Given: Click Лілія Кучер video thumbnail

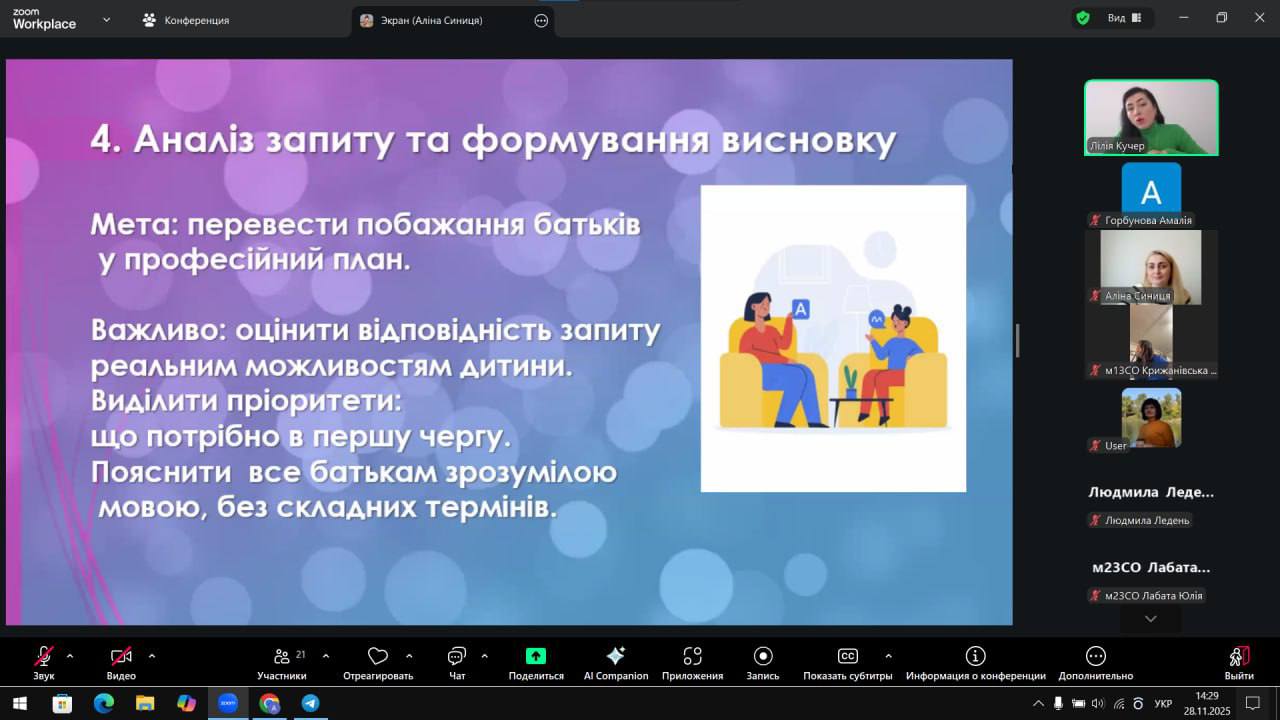Looking at the screenshot, I should point(1151,117).
